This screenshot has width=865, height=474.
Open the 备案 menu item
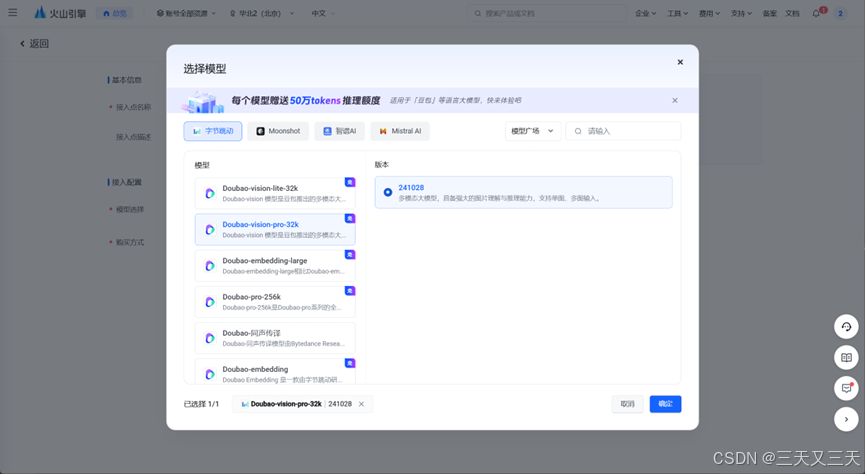point(770,13)
